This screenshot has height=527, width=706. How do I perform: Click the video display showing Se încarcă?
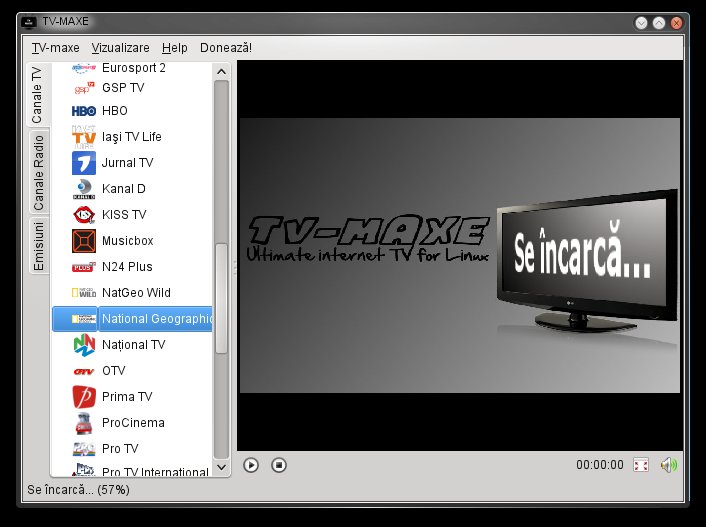pos(460,255)
